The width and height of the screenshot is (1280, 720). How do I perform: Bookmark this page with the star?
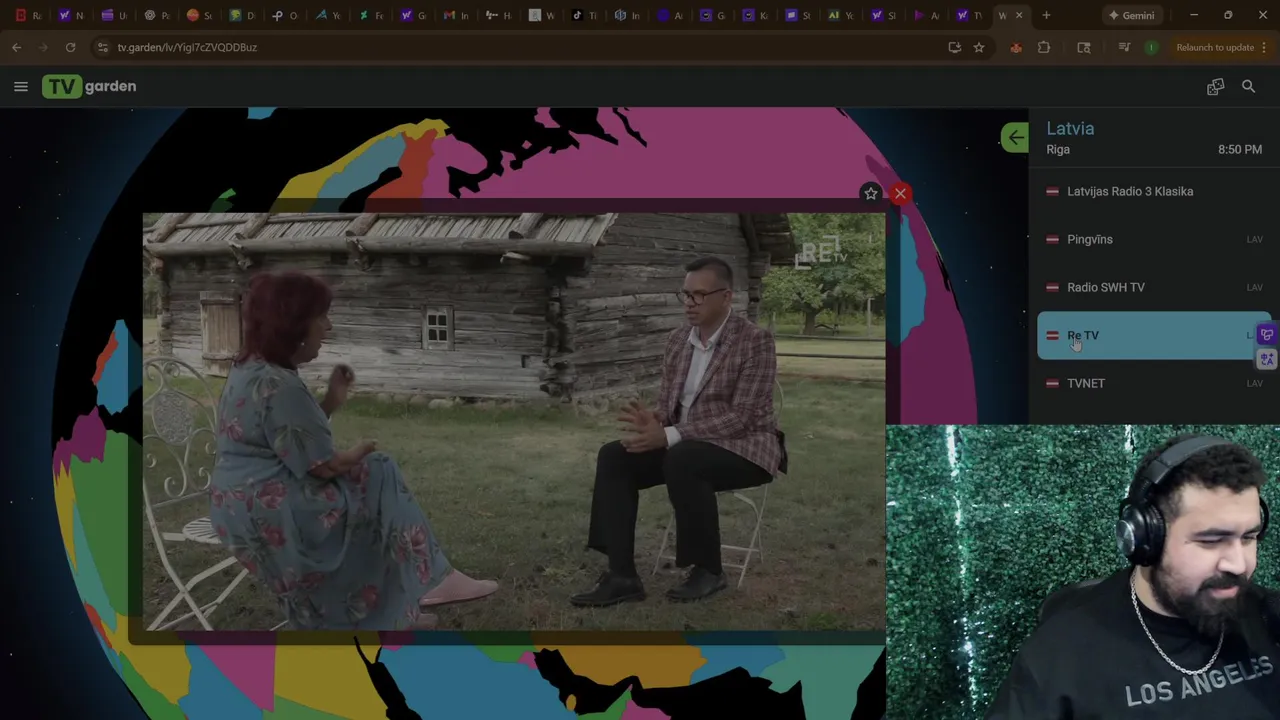coord(979,47)
